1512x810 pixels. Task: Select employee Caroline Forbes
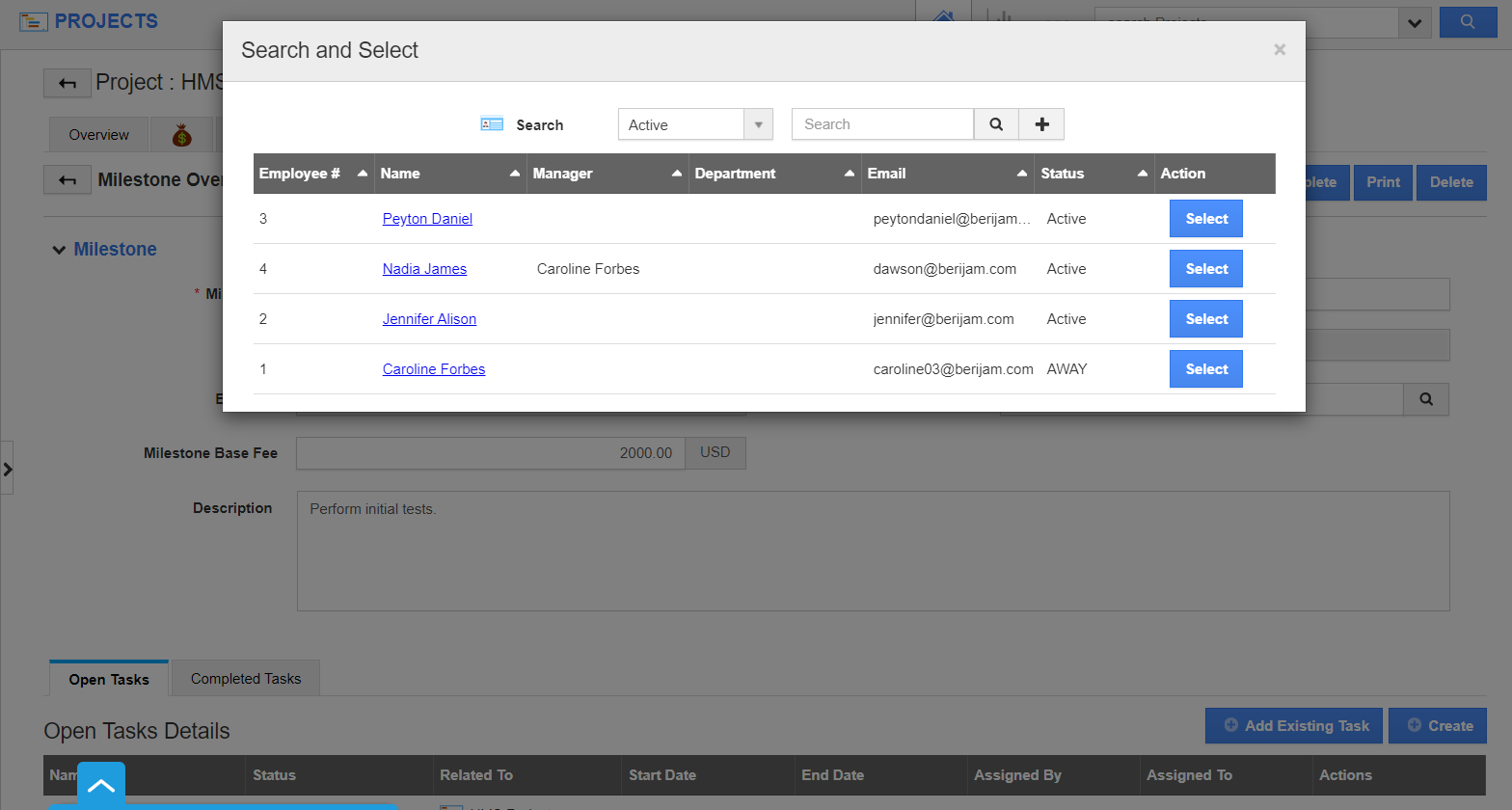click(x=1205, y=369)
